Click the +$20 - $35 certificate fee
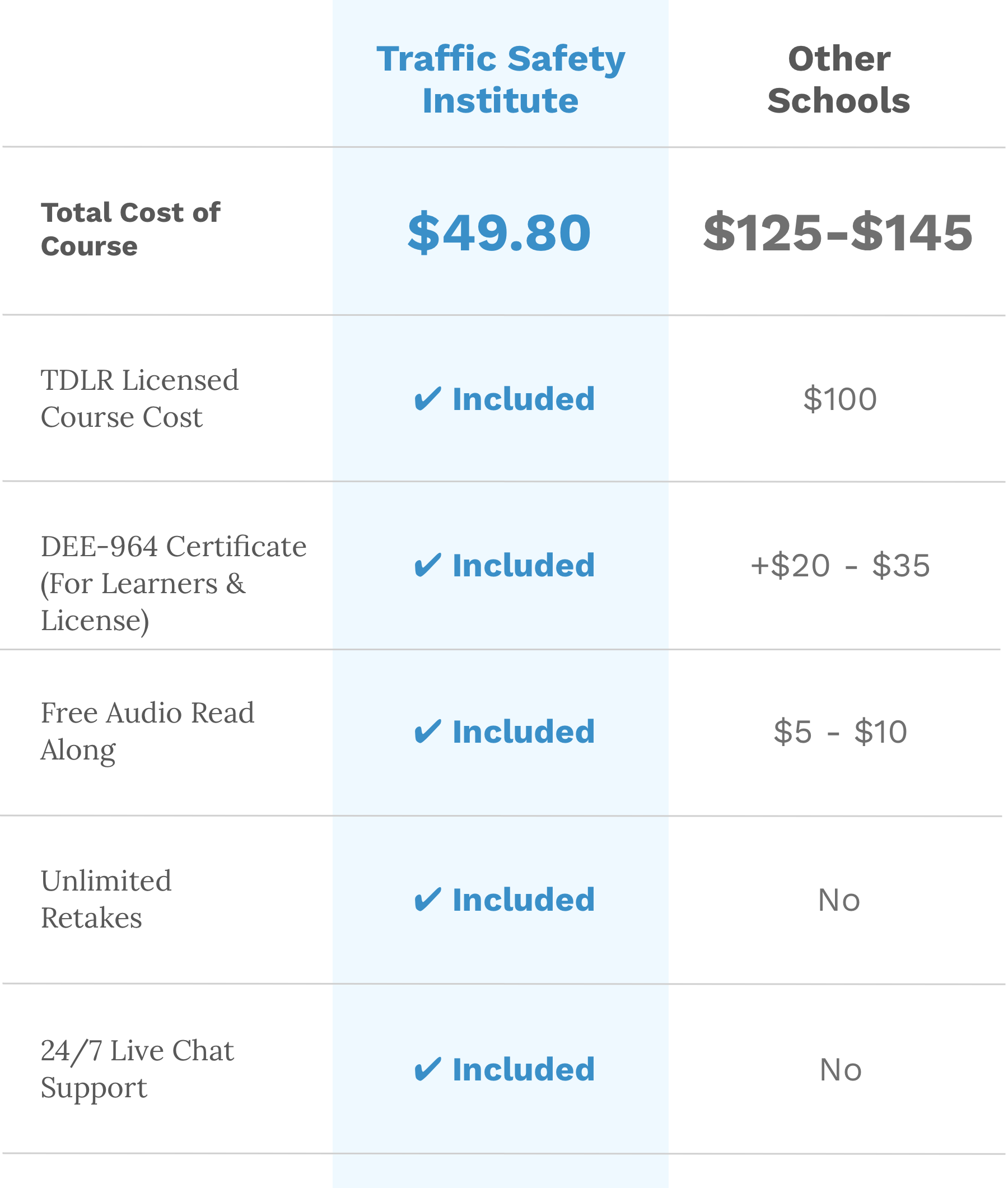This screenshot has height=1188, width=1008. [x=839, y=565]
